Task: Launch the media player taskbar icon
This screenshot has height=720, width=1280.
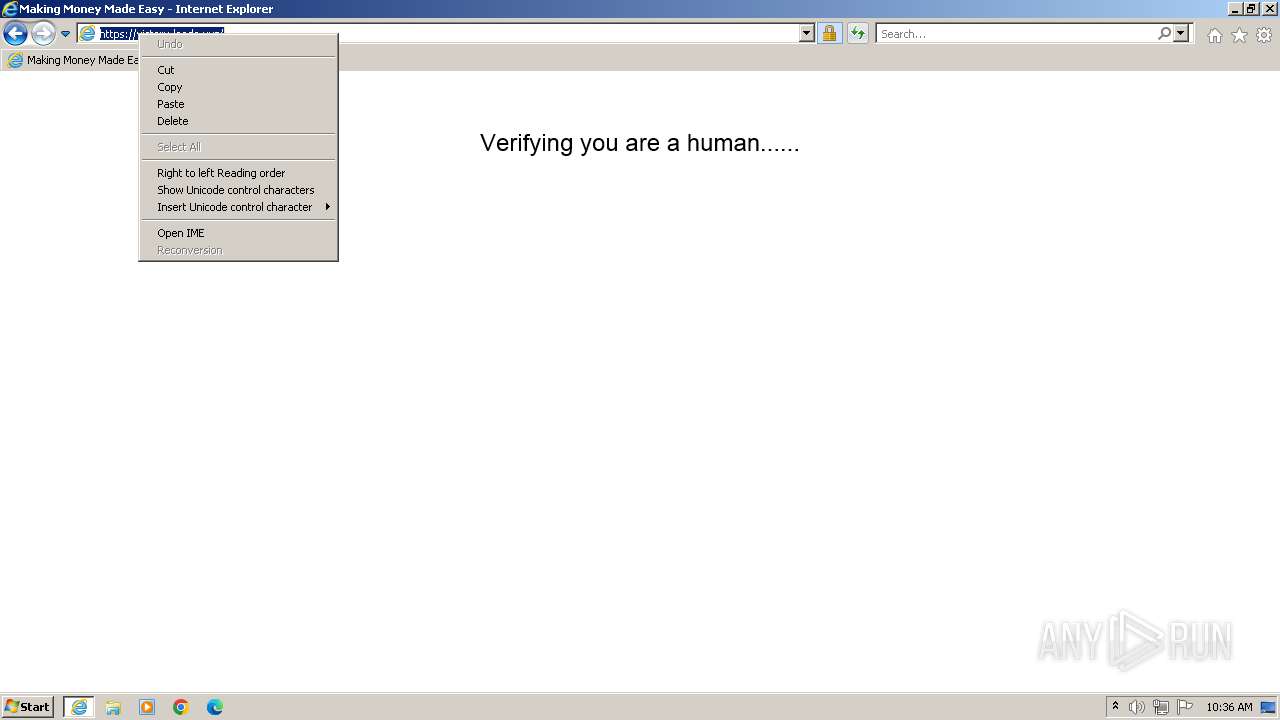Action: point(147,707)
